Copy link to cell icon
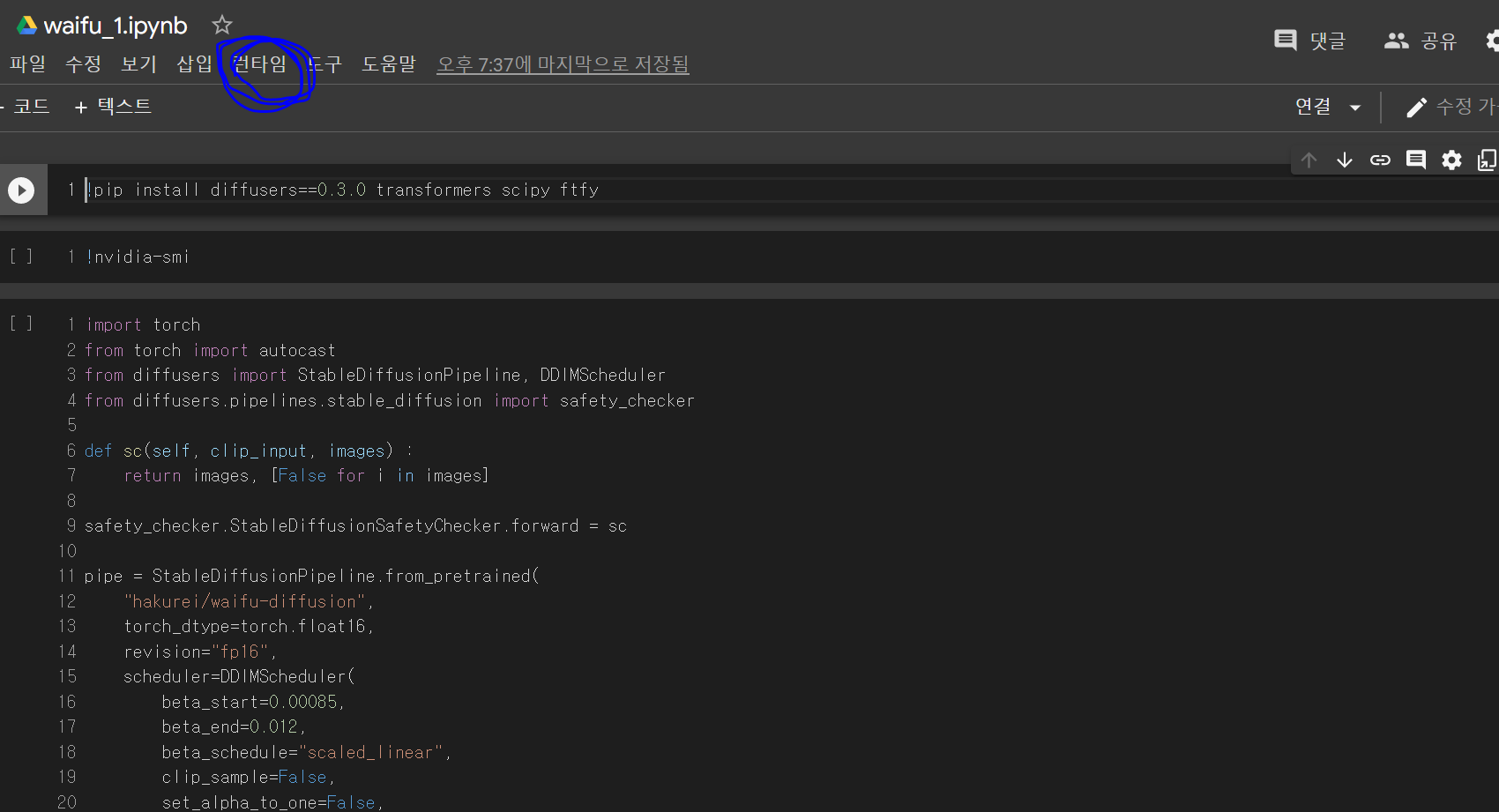 pos(1380,160)
